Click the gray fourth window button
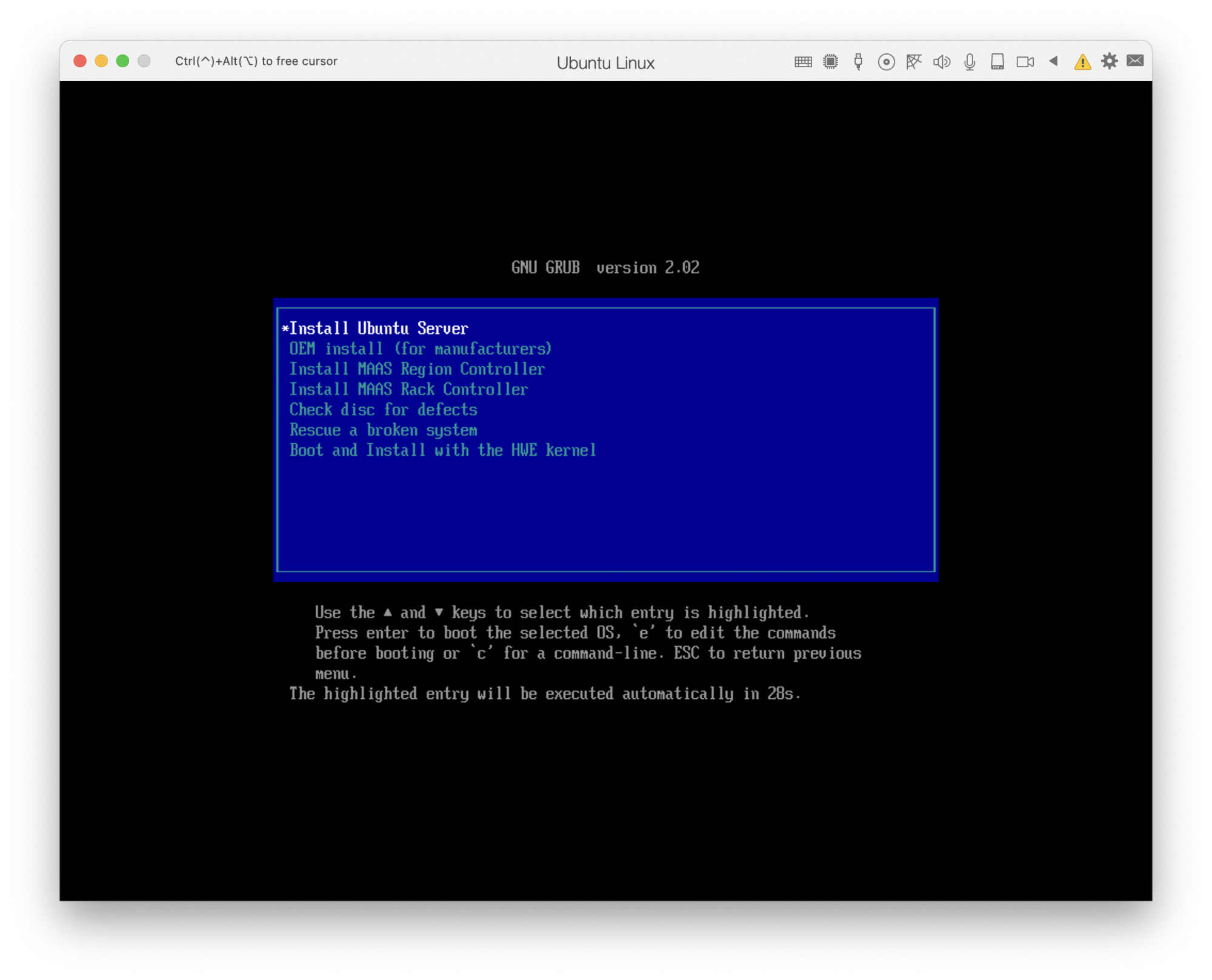This screenshot has height=980, width=1212. (144, 61)
